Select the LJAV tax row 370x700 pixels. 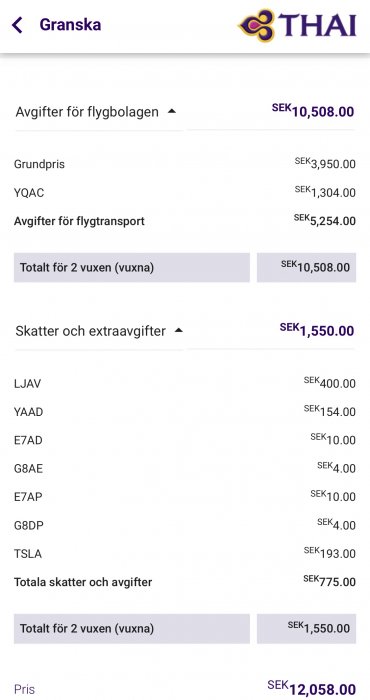point(185,383)
